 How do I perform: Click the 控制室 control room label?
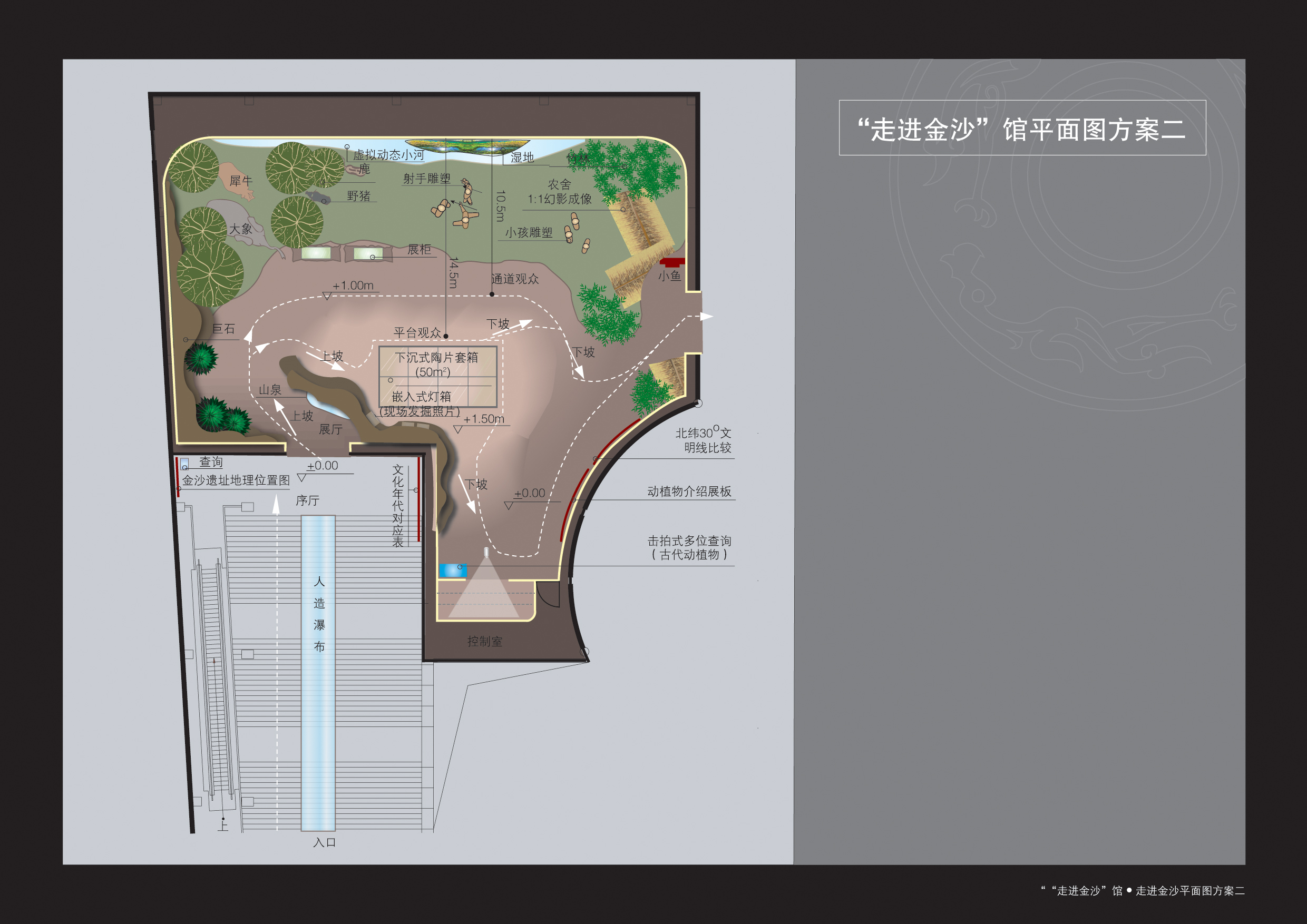point(484,641)
